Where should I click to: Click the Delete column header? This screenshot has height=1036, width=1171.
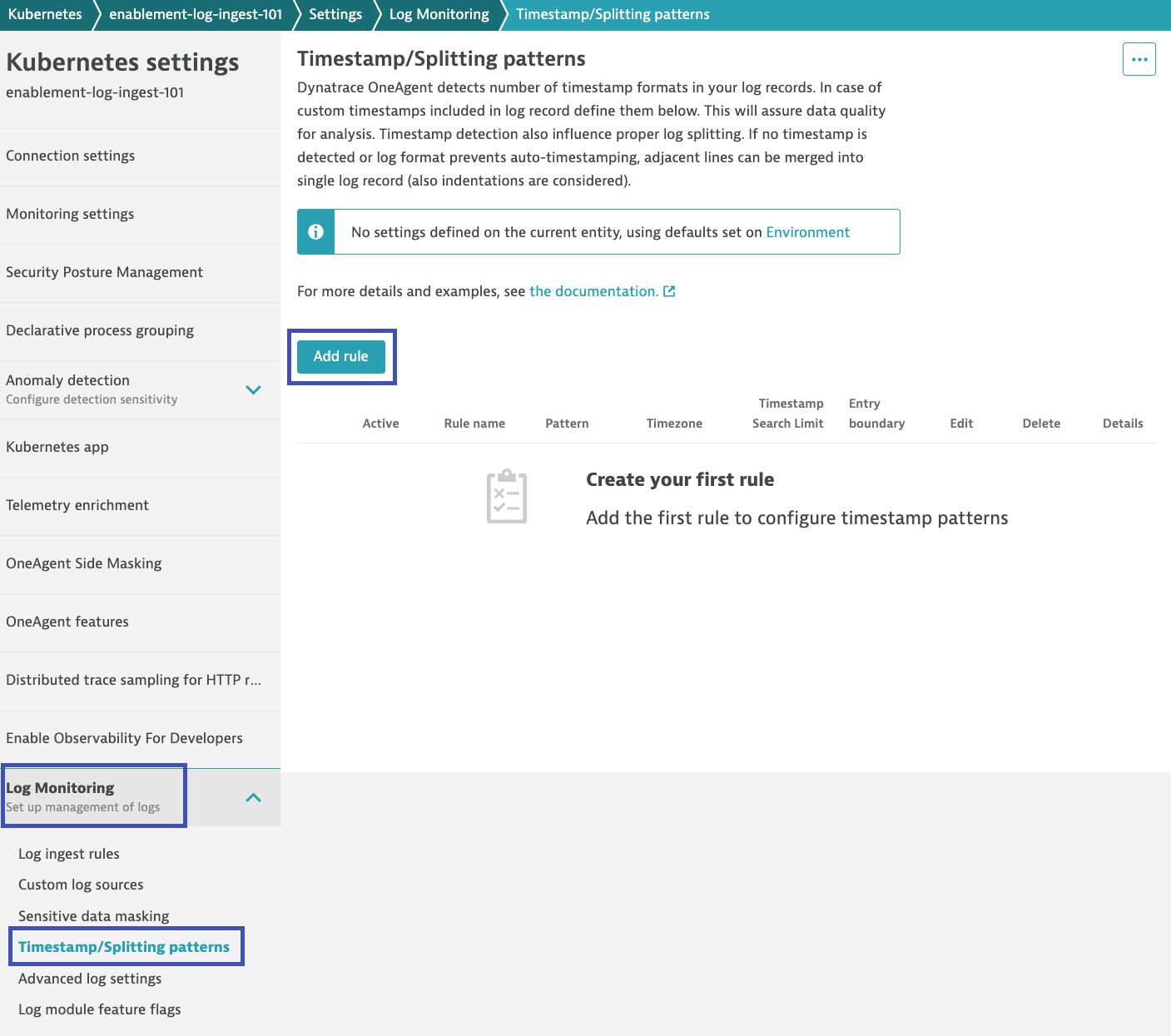click(1041, 424)
